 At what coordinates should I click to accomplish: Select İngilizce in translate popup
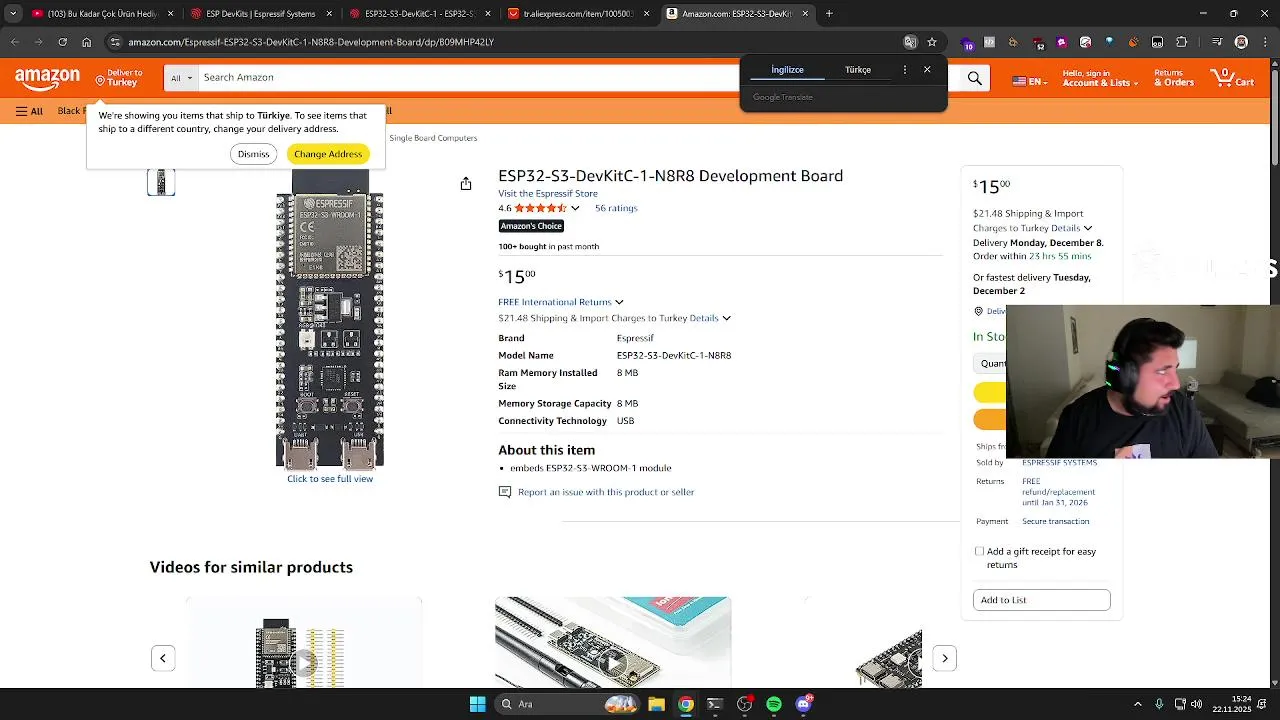(x=787, y=70)
